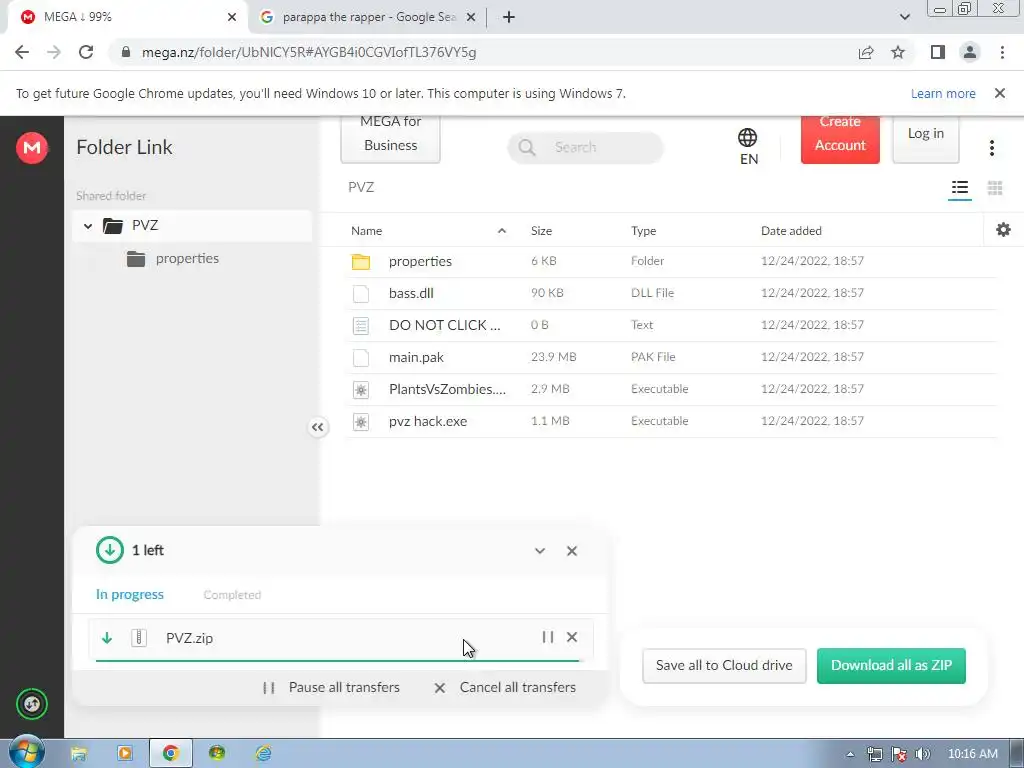Switch to the parappa the rapper Google tab
The width and height of the screenshot is (1024, 768).
pyautogui.click(x=369, y=17)
